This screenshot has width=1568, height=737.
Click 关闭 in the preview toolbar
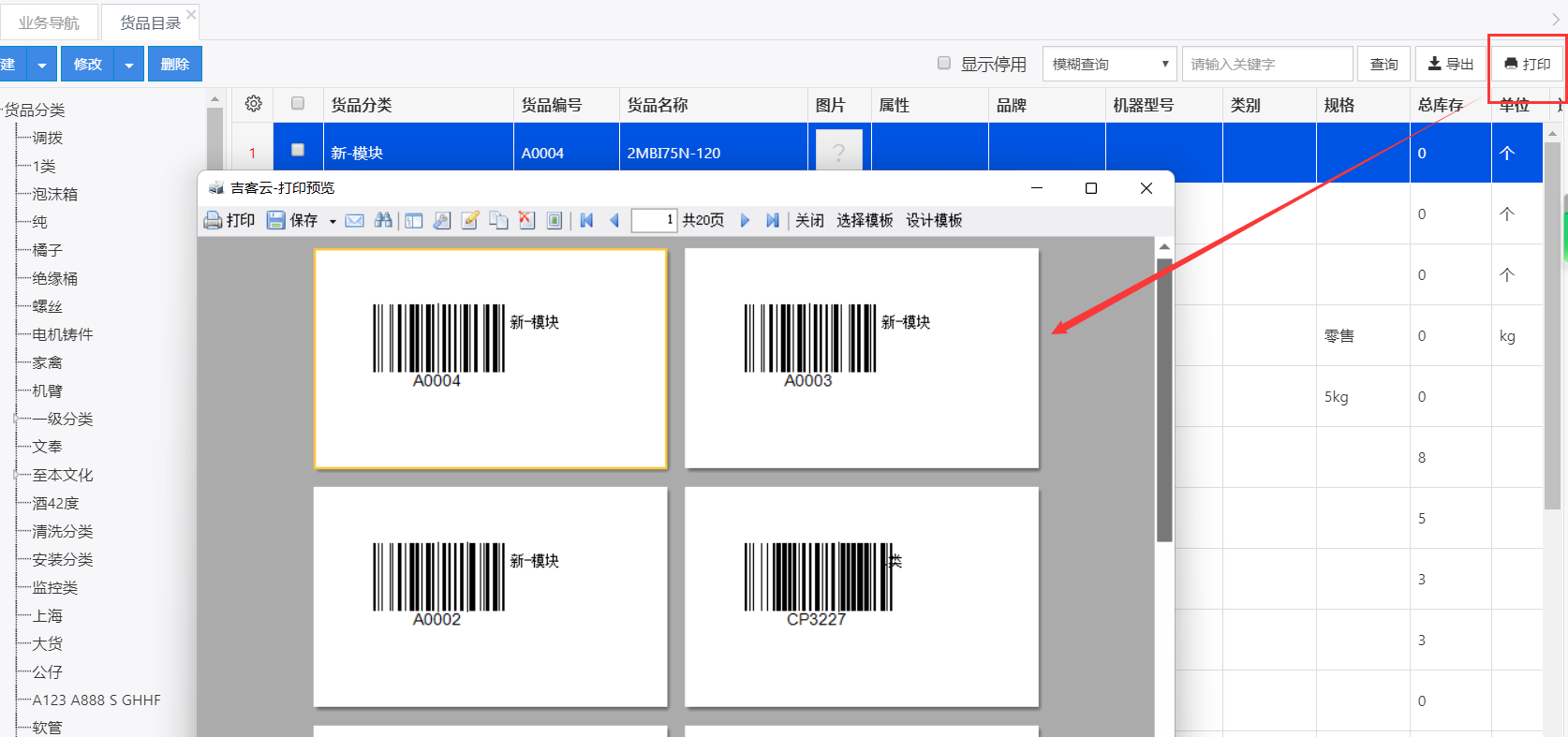tap(809, 220)
